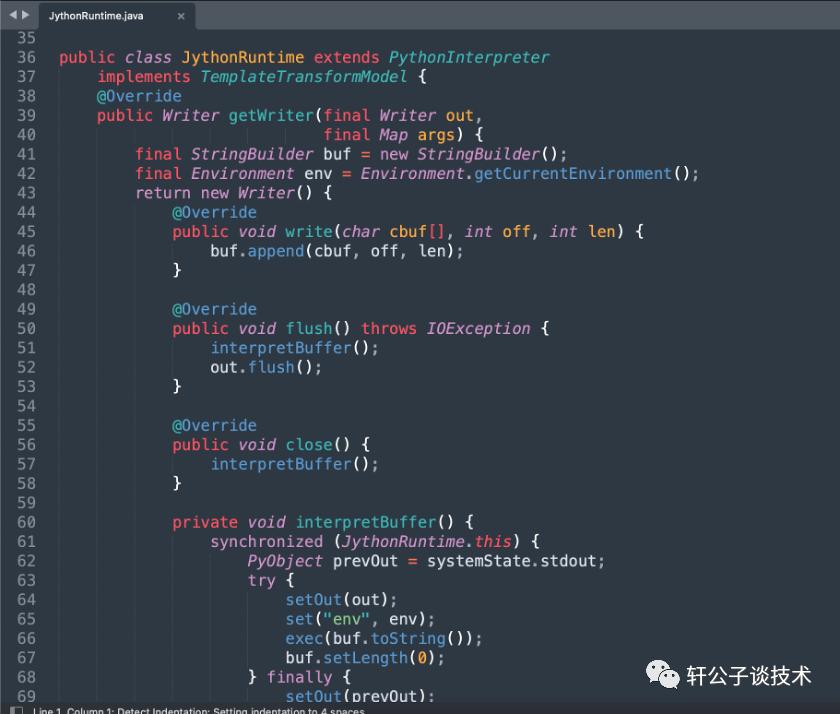
Task: Click the 'finally' keyword on line 68
Action: (x=299, y=677)
